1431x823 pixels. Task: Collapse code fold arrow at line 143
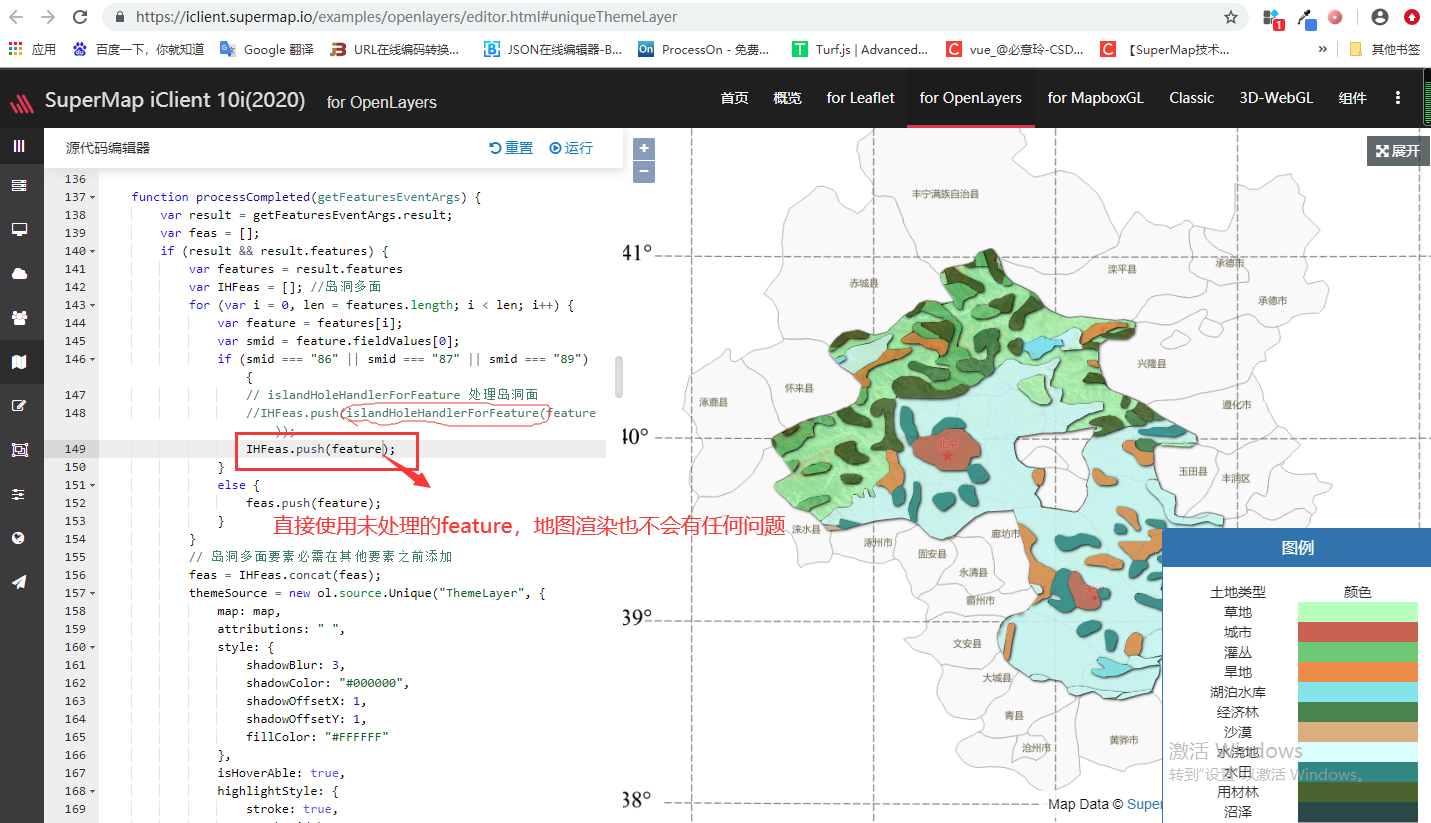pos(93,305)
